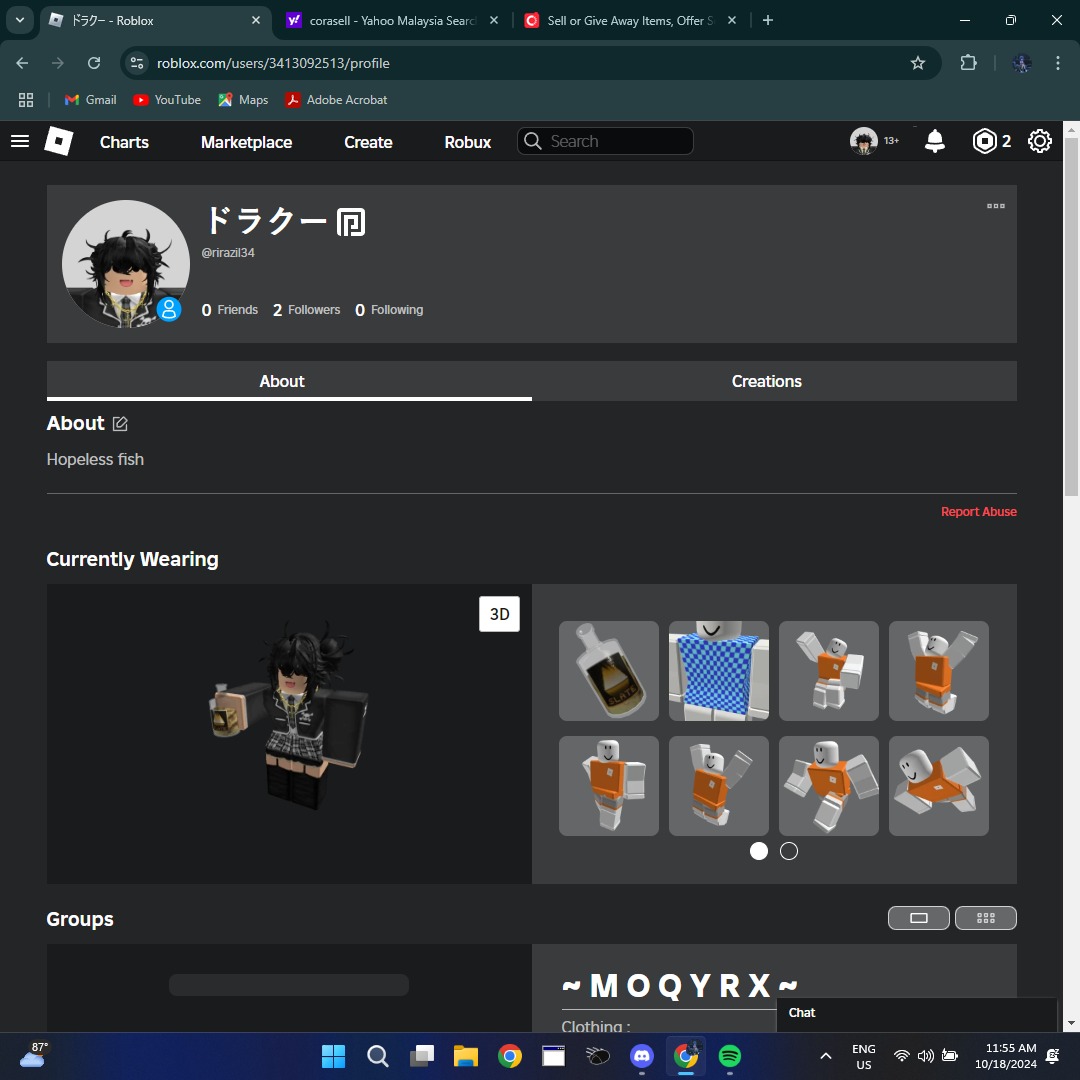Open the Robux balance icon
The height and width of the screenshot is (1080, 1080).
point(984,141)
